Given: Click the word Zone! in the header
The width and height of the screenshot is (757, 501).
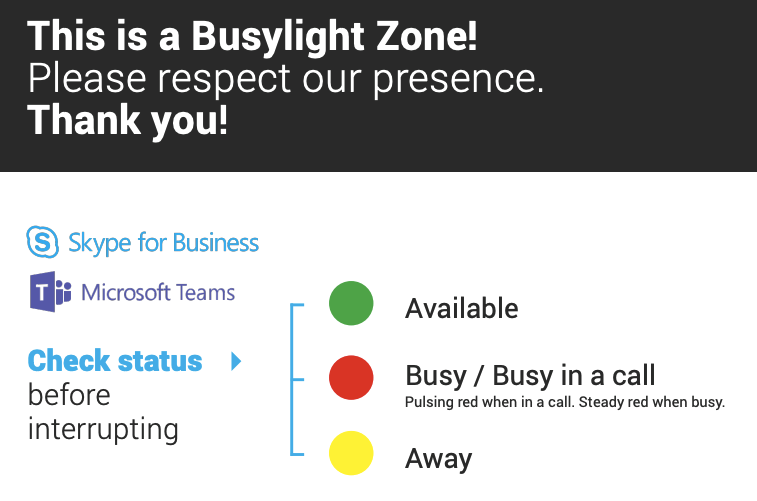Looking at the screenshot, I should pyautogui.click(x=427, y=36).
